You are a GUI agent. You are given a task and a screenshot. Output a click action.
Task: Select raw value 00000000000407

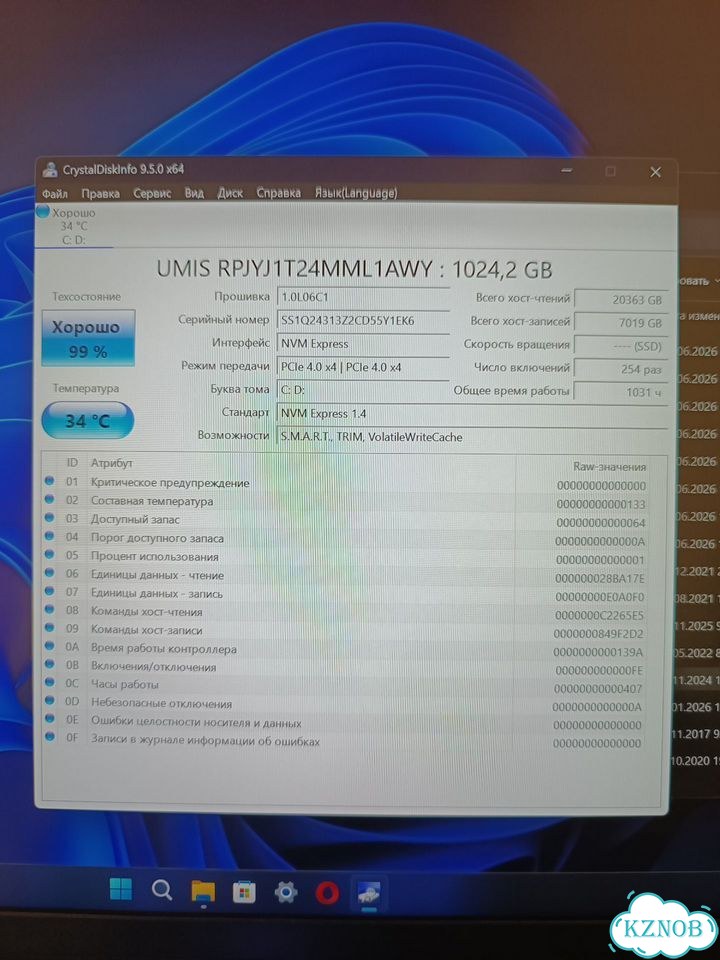point(598,689)
